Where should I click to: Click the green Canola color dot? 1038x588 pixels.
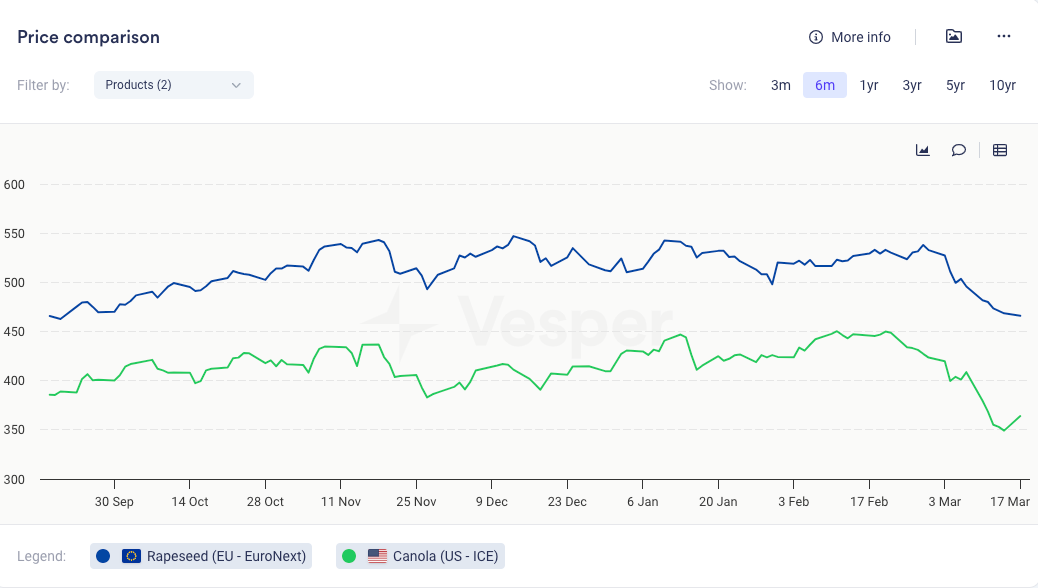coord(349,556)
